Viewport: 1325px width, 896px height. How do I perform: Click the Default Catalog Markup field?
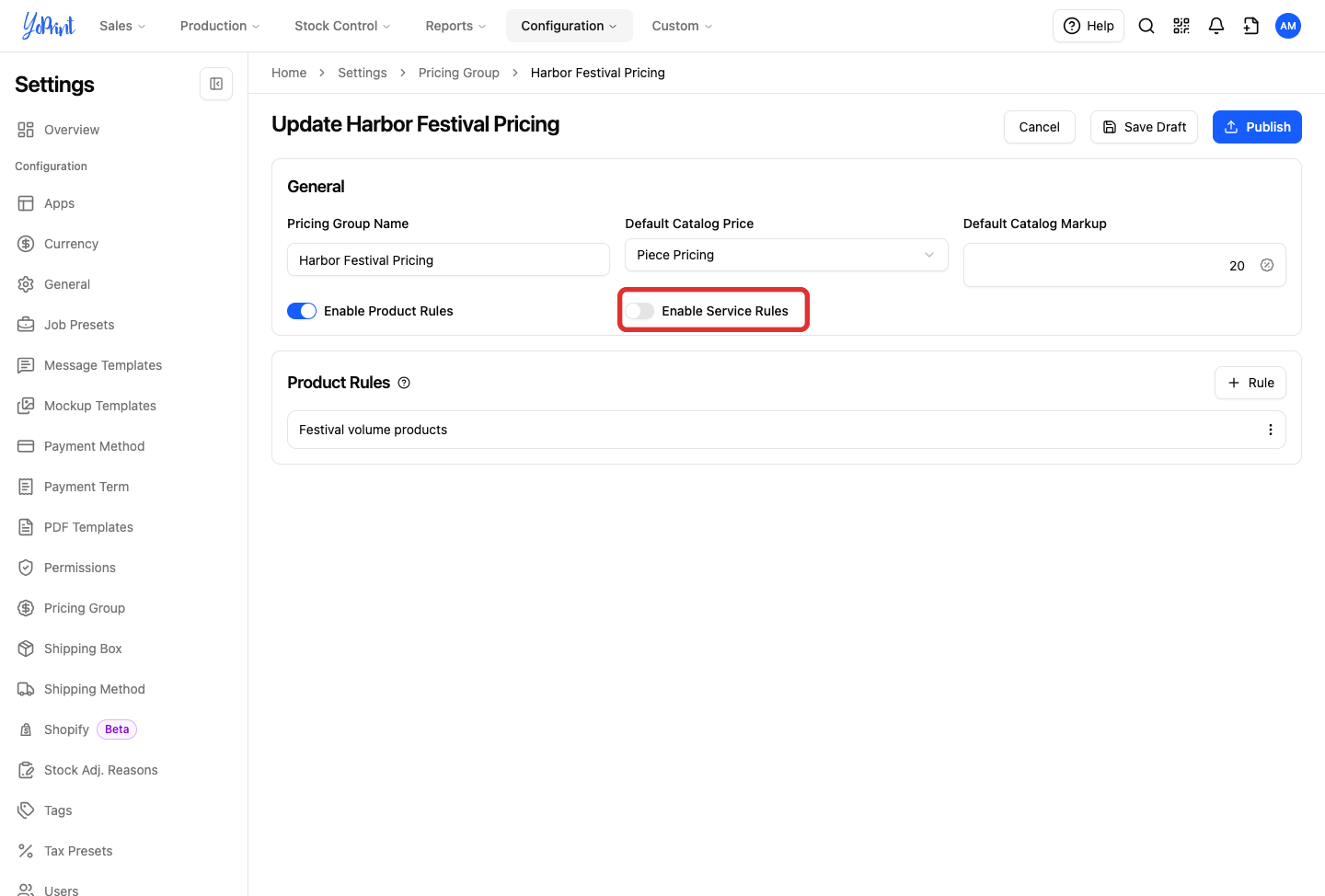point(1124,265)
